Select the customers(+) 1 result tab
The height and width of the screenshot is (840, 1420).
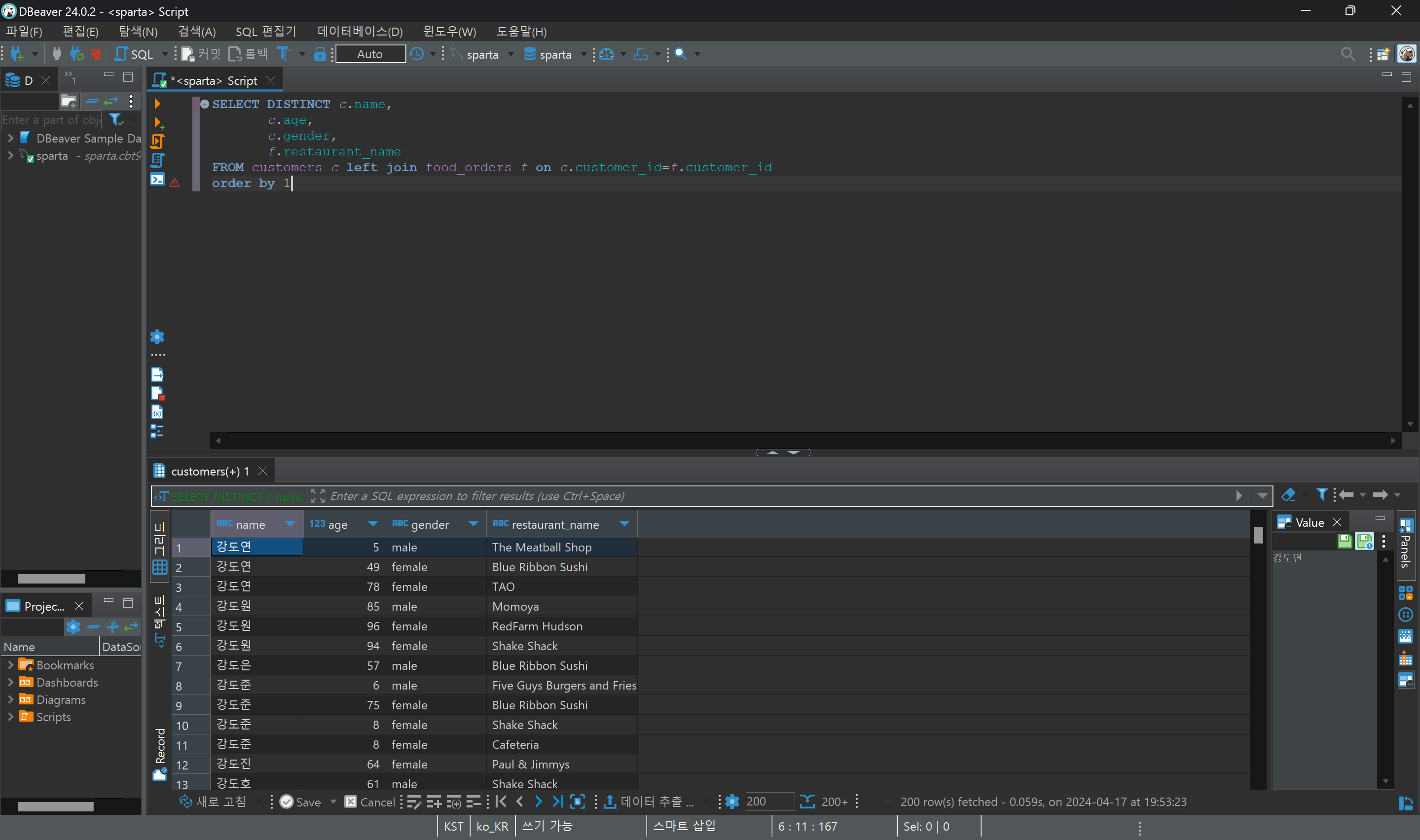click(210, 471)
